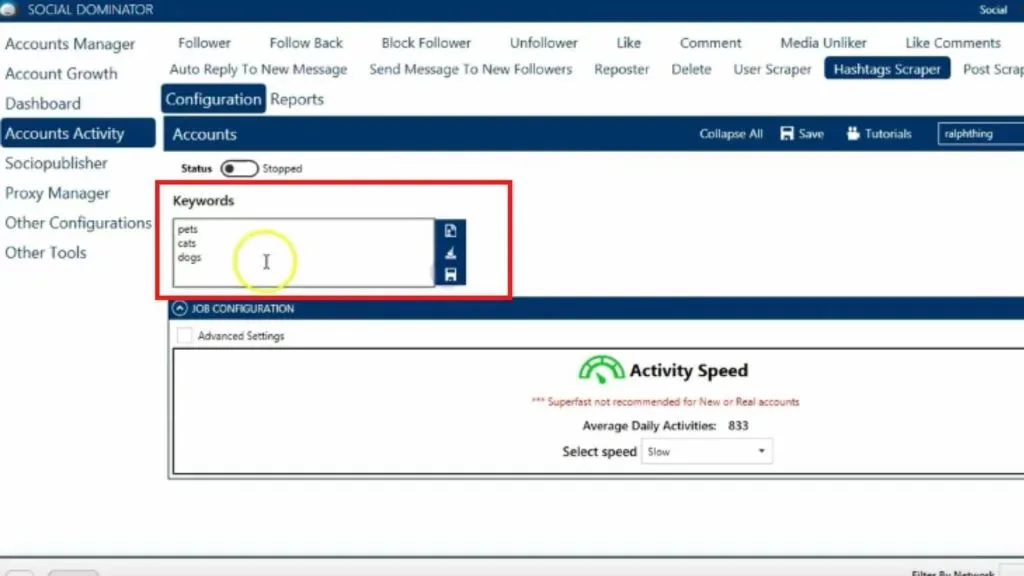Click the import keywords file icon

click(x=450, y=231)
